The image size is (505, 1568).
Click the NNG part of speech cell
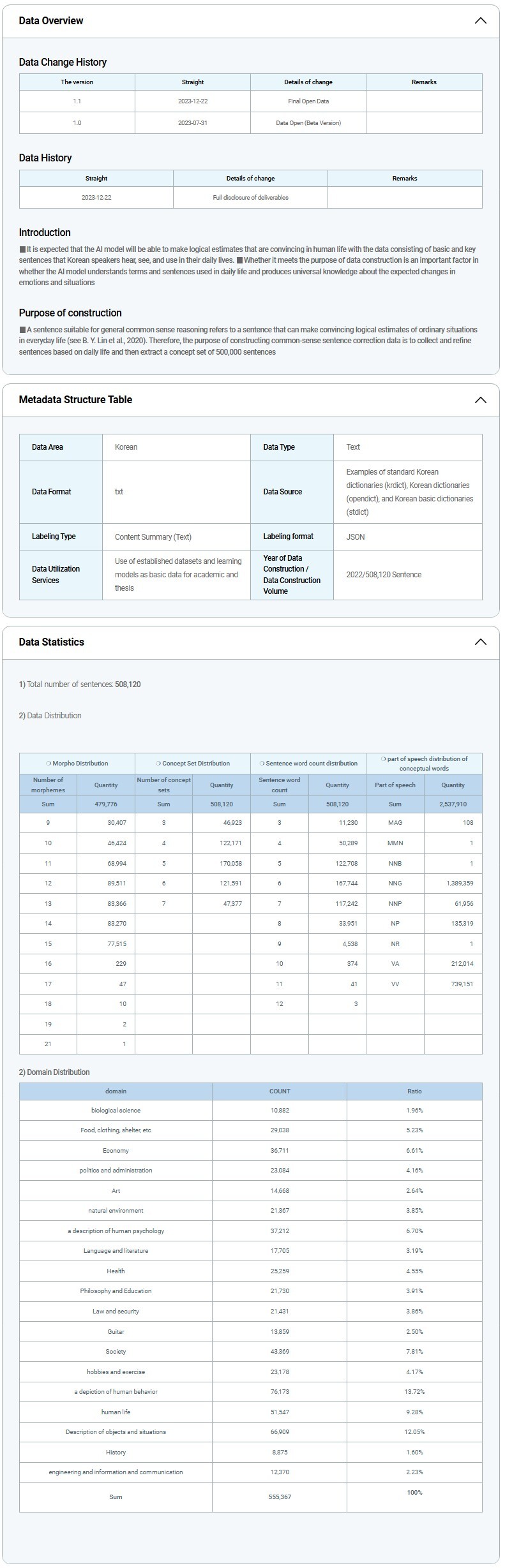(x=395, y=884)
